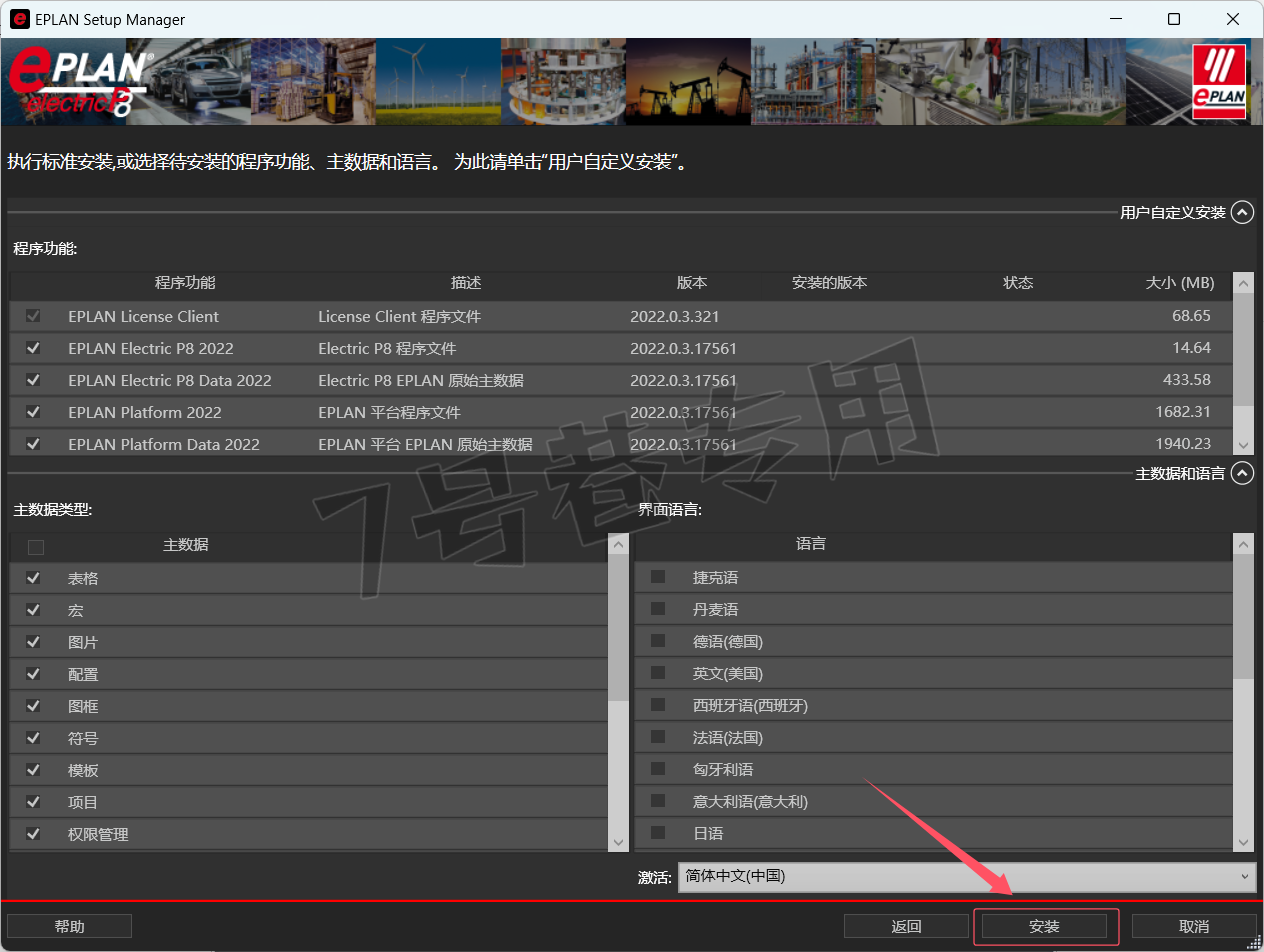Enable the 匈牙利语 language checkbox
Viewport: 1264px width, 952px height.
click(x=658, y=769)
